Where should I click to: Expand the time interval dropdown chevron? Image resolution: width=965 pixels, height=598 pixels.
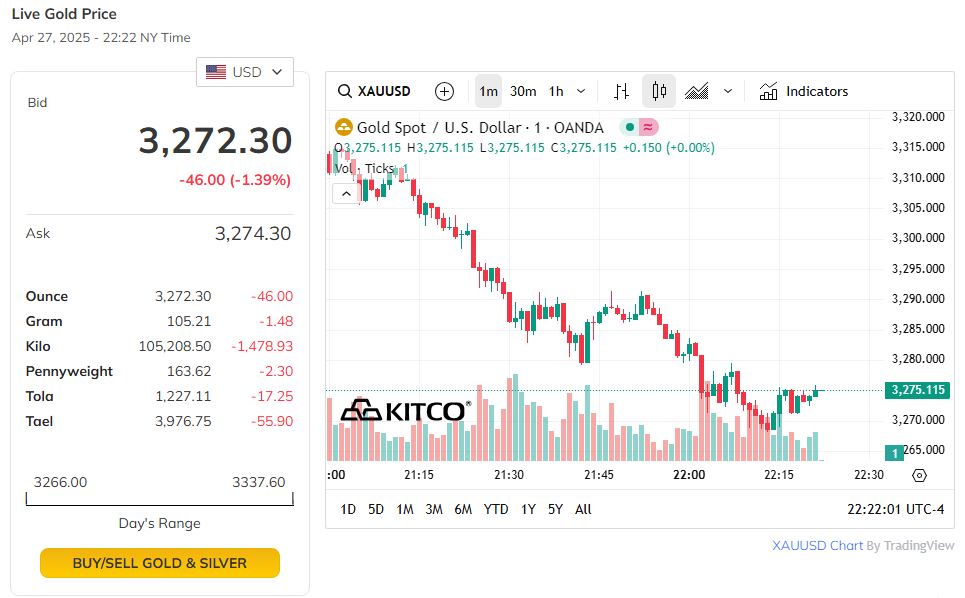581,91
